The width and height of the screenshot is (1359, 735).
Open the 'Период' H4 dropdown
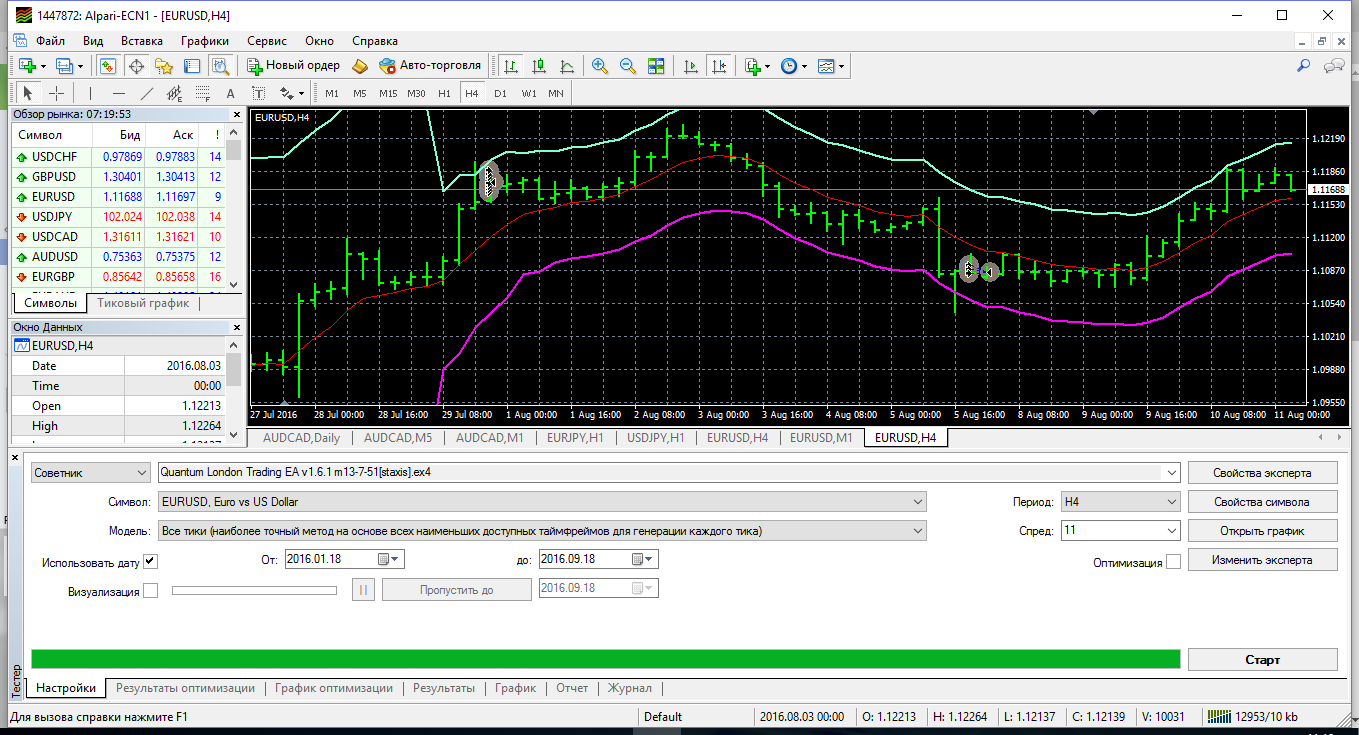pos(1121,502)
